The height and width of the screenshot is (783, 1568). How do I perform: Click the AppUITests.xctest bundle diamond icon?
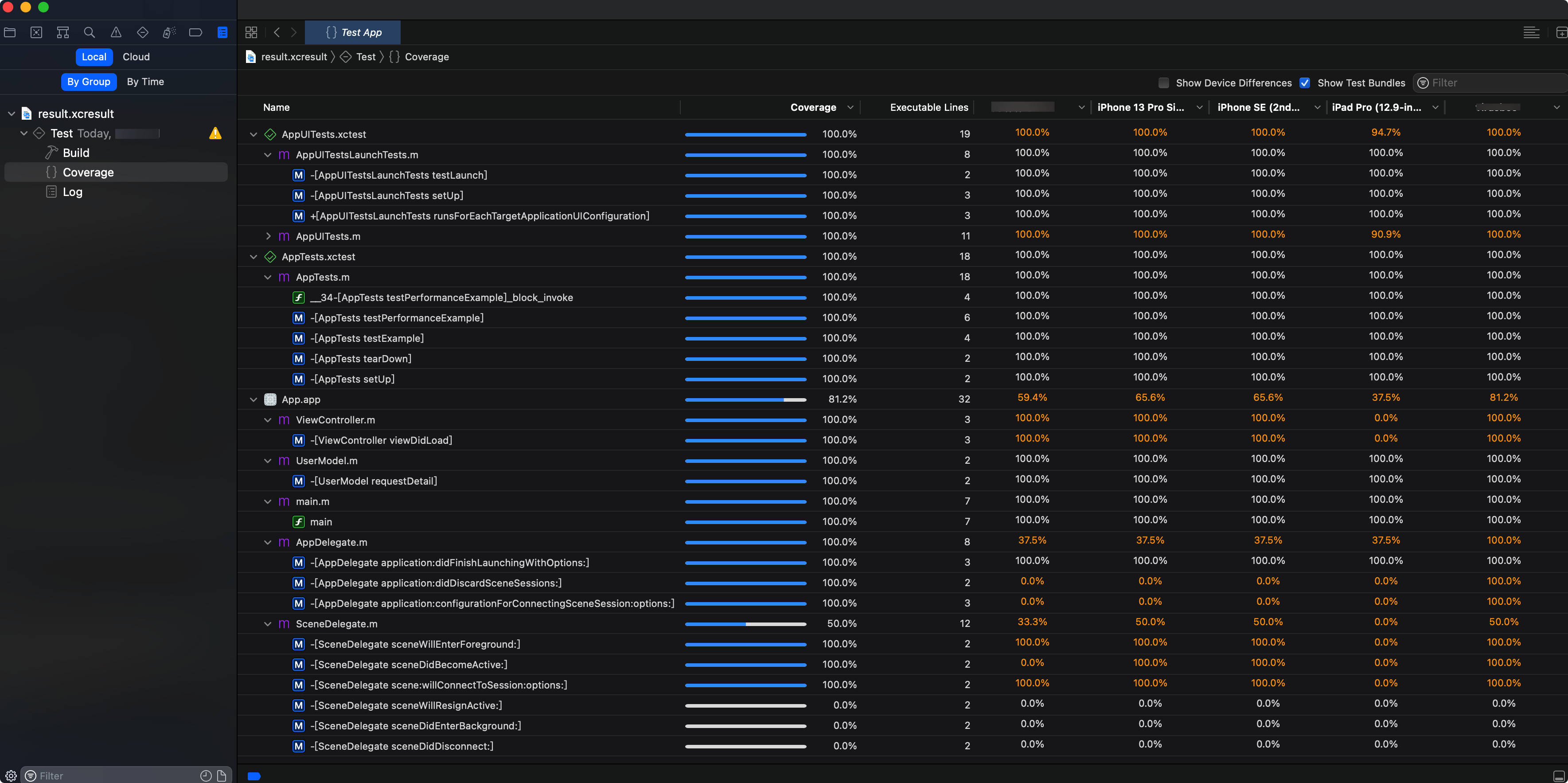pos(270,134)
